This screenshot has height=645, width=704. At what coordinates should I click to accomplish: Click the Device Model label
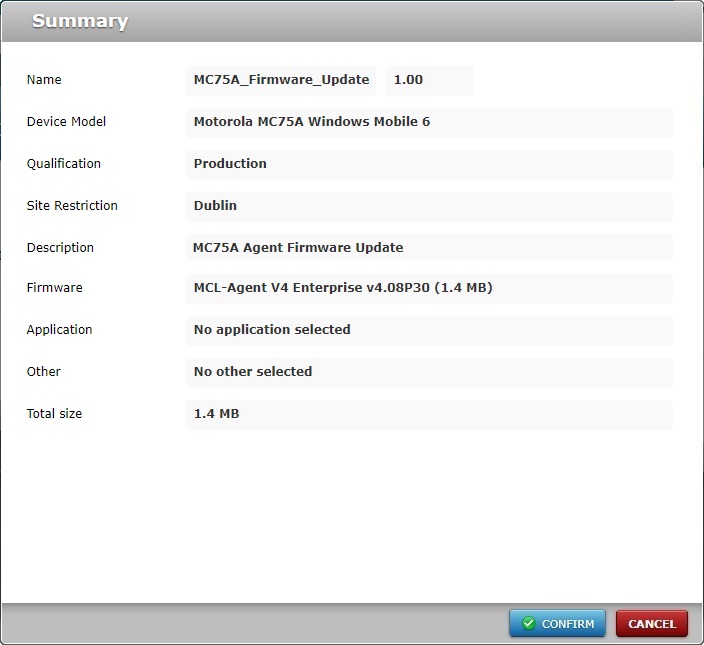(x=66, y=122)
